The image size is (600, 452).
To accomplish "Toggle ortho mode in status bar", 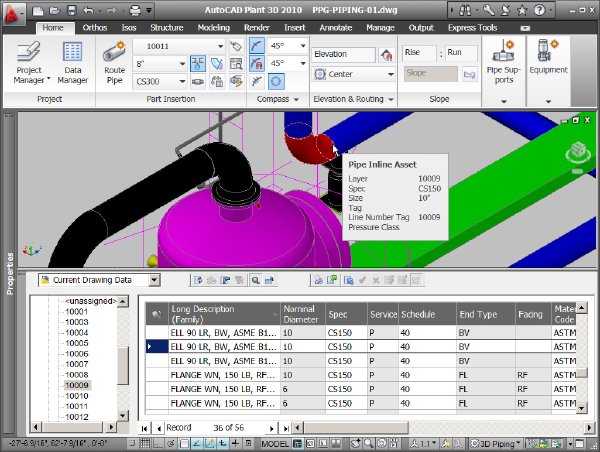I will pyautogui.click(x=158, y=443).
